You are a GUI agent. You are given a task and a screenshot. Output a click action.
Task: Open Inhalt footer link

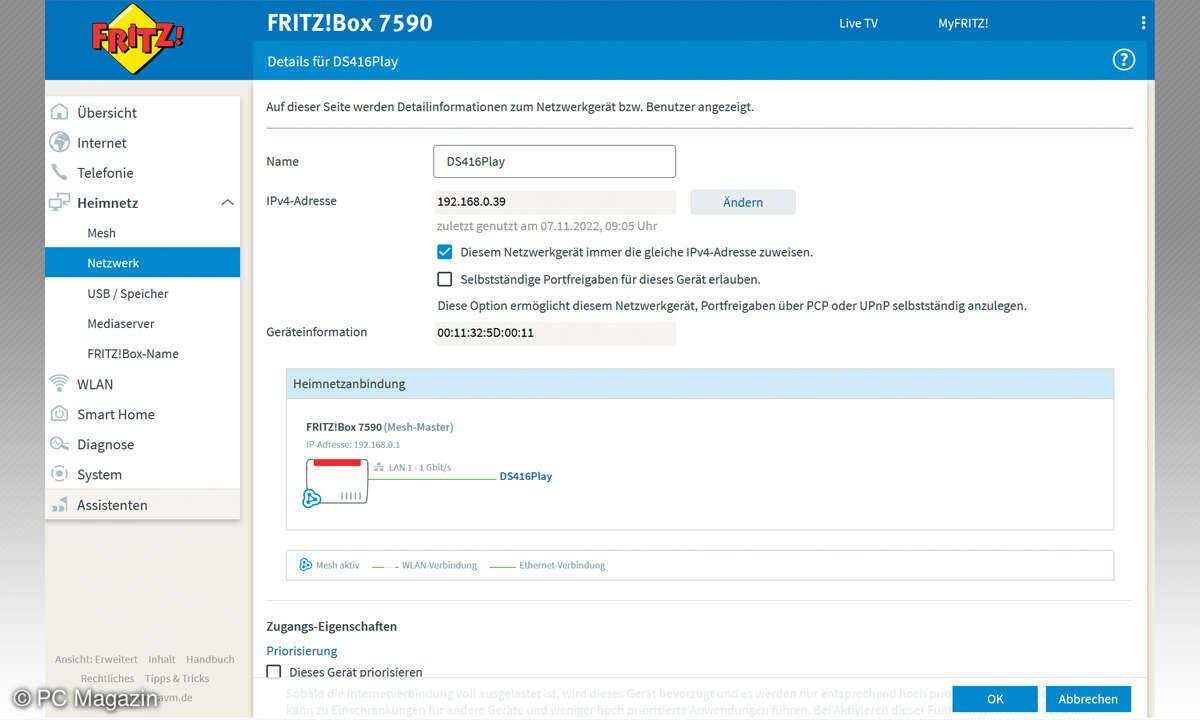coord(162,659)
